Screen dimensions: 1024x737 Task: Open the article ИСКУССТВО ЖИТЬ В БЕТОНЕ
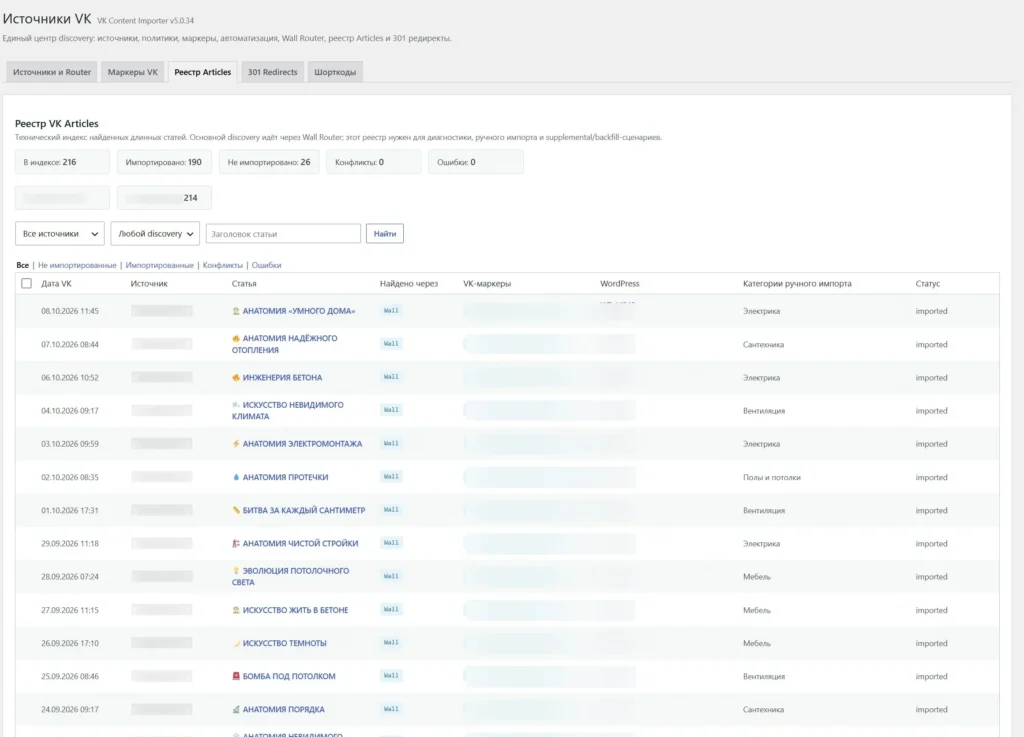pos(295,610)
